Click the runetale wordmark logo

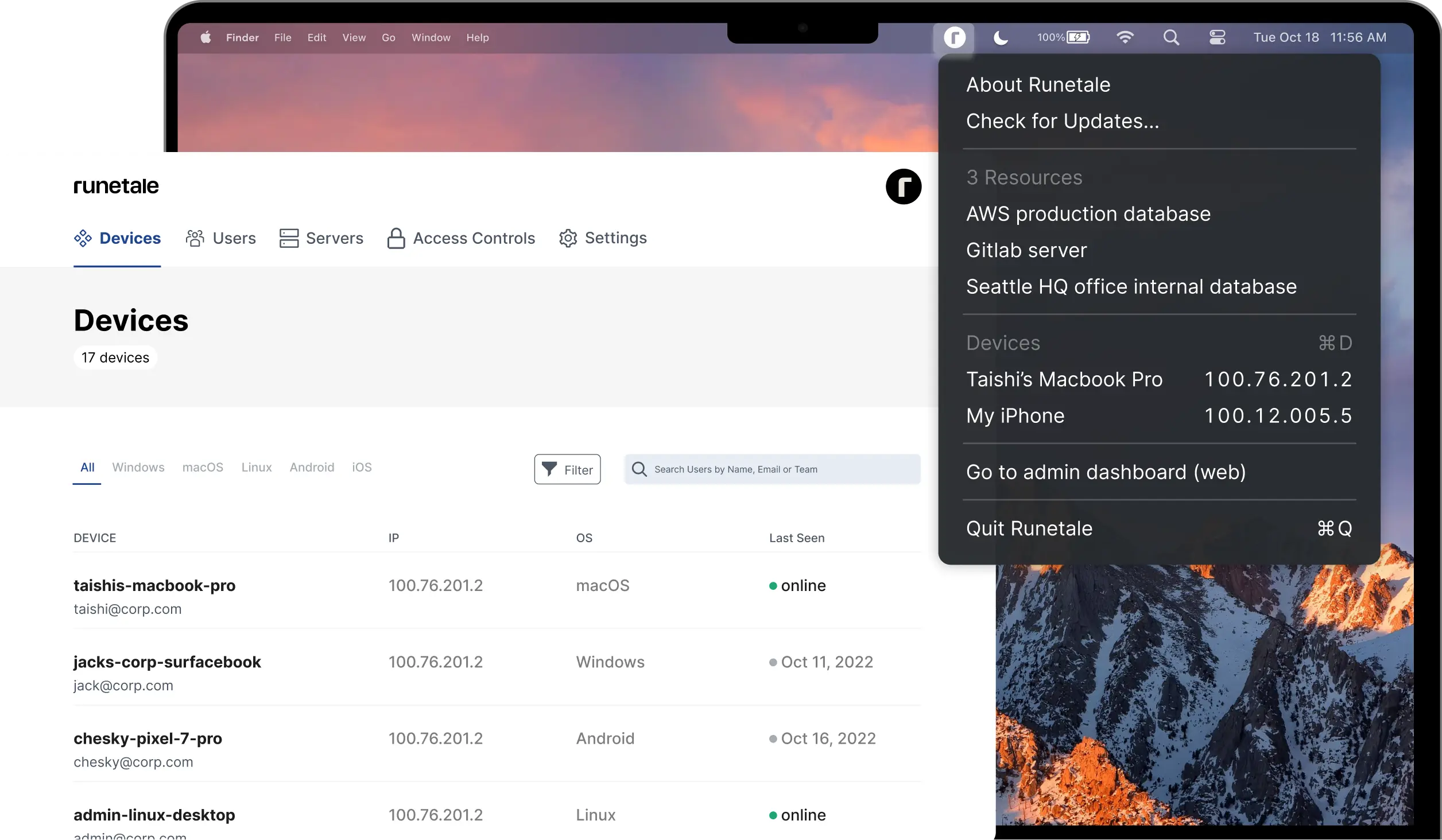tap(116, 186)
